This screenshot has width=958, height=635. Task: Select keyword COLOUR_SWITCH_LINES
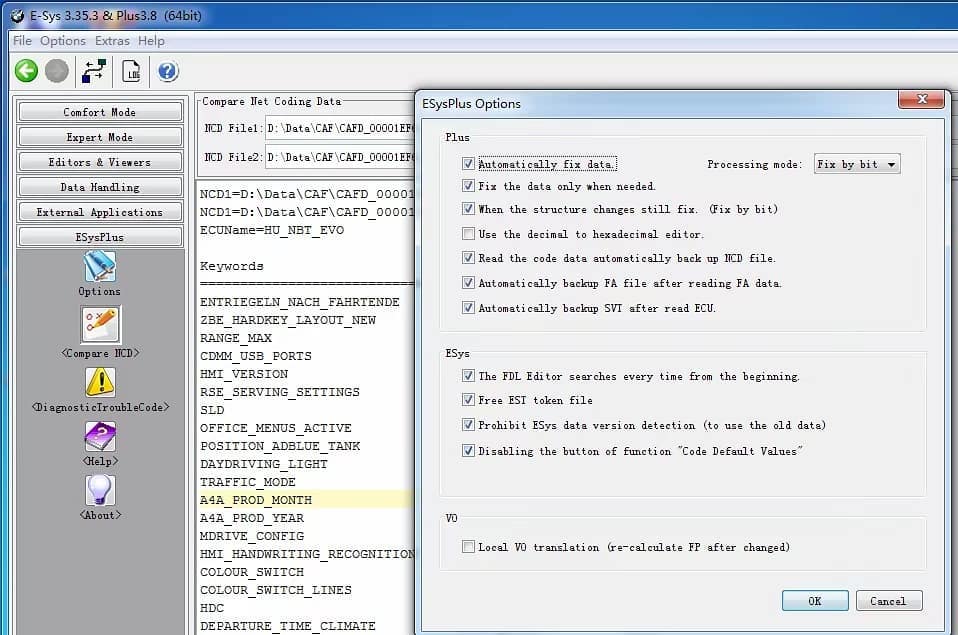276,590
